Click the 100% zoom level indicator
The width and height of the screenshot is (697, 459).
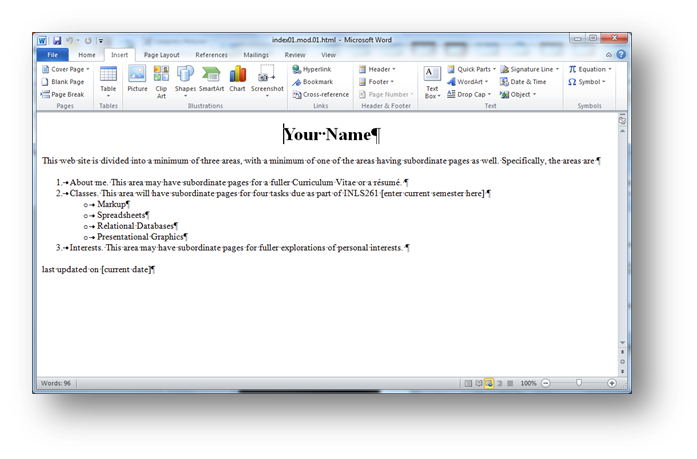(x=528, y=383)
